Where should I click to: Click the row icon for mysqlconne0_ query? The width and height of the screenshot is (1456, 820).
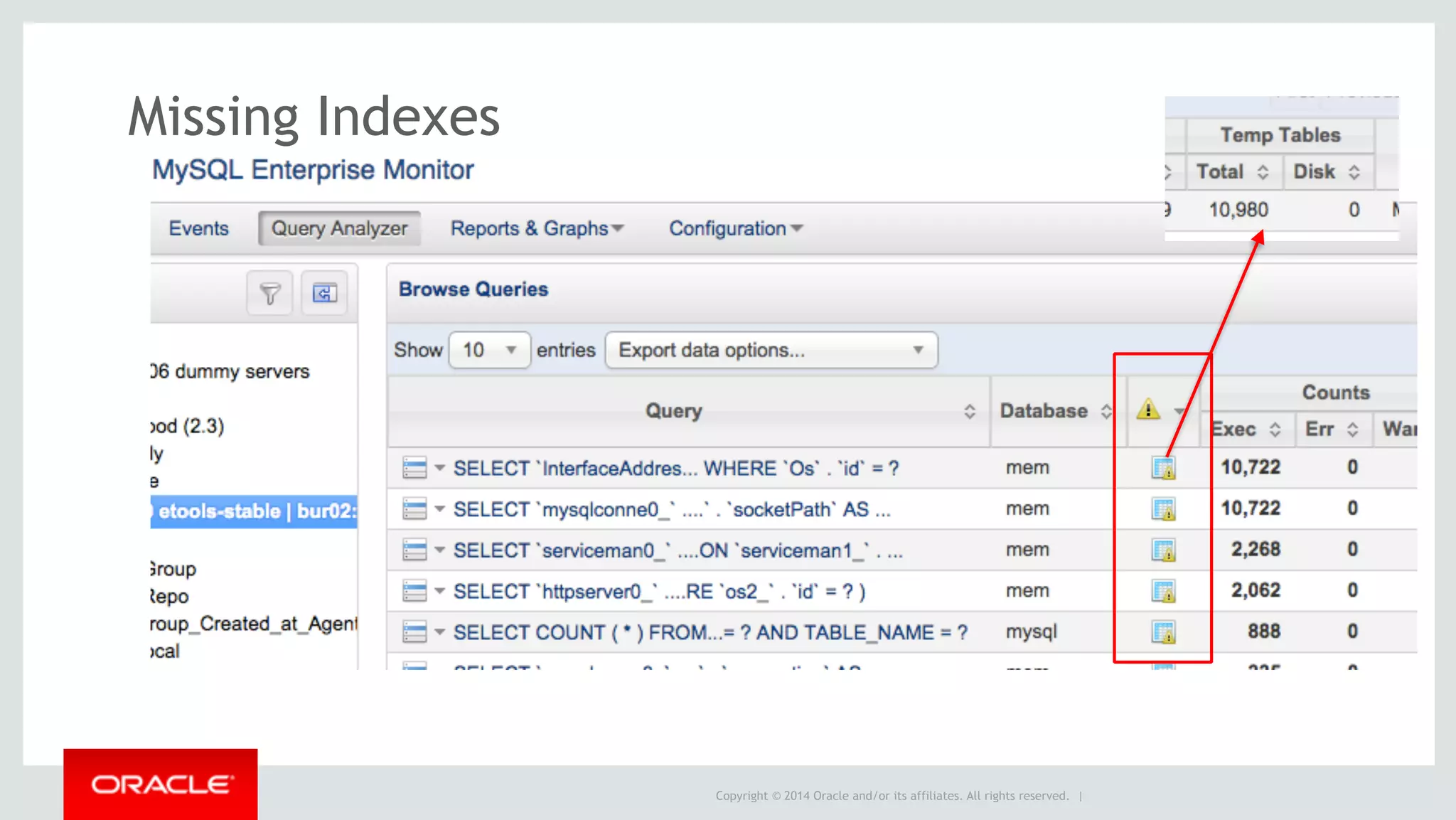click(414, 509)
